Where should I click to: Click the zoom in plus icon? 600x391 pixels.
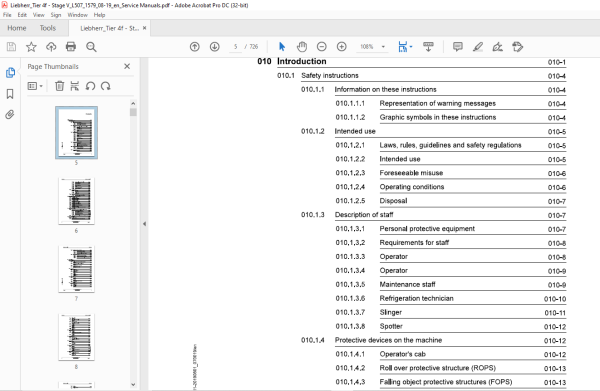click(342, 47)
